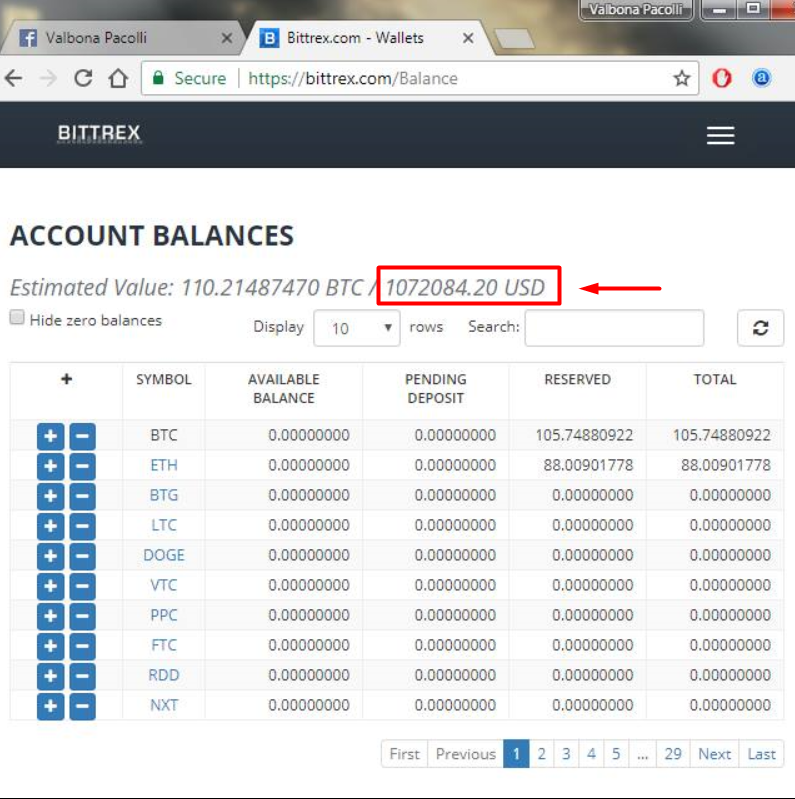
Task: Deposit BTG with the plus button
Action: pos(50,496)
